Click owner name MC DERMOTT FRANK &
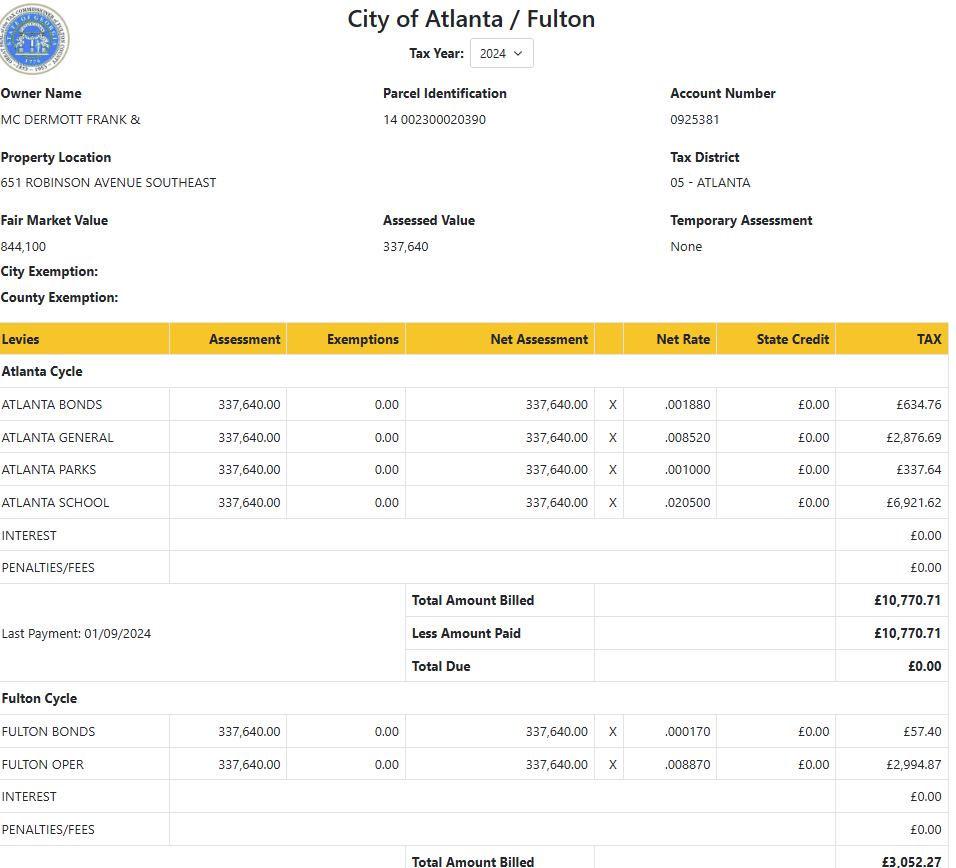 coord(70,120)
